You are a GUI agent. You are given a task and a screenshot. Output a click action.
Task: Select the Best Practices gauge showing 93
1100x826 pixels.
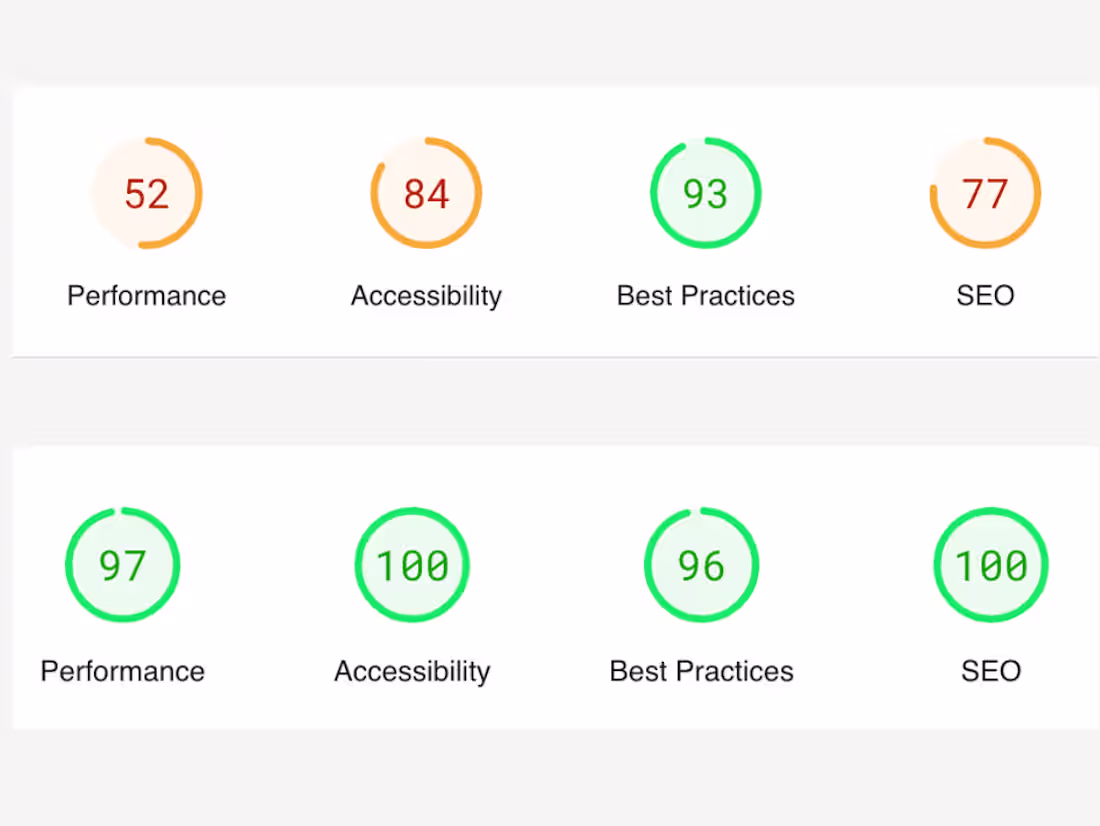point(705,193)
